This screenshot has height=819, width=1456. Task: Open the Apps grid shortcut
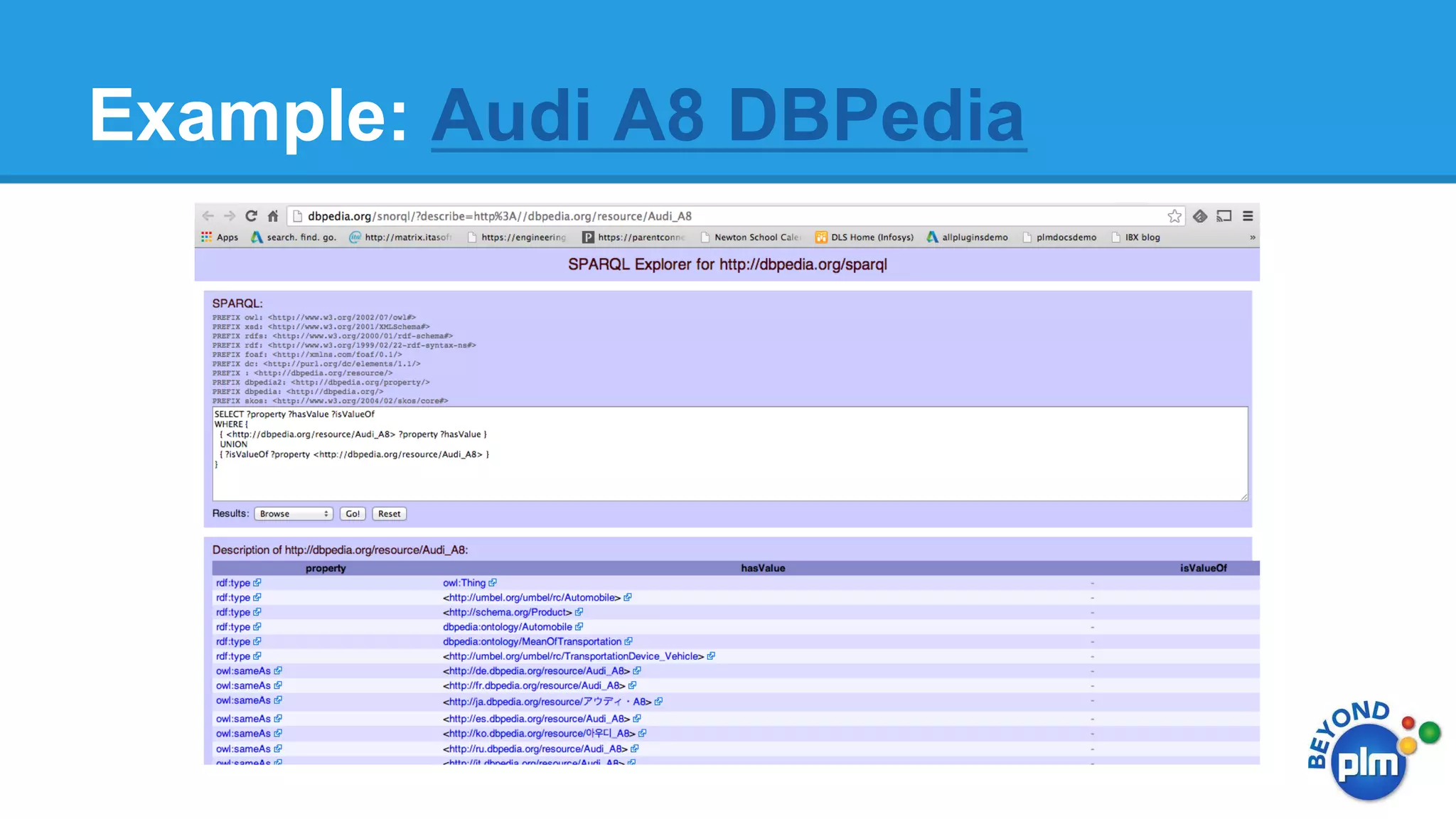tap(220, 237)
